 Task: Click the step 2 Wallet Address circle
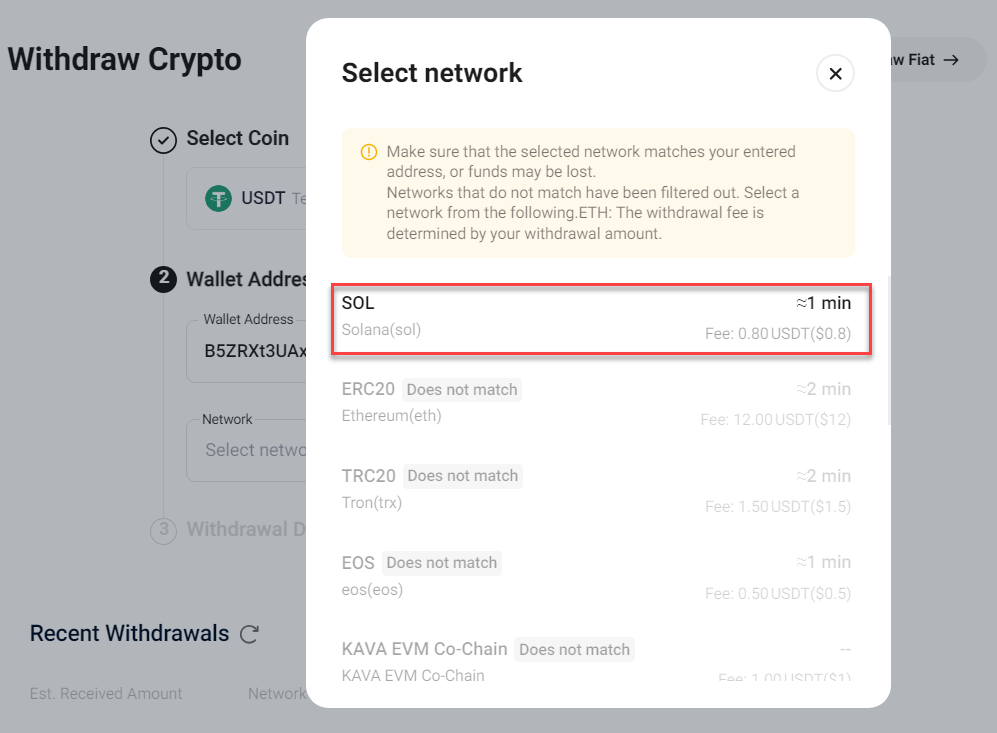click(x=163, y=279)
